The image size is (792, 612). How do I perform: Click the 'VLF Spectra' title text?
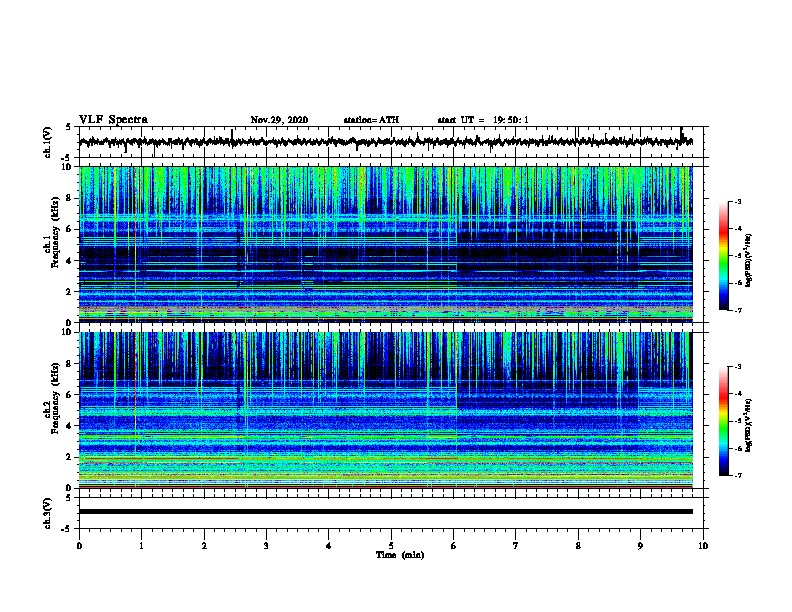113,120
